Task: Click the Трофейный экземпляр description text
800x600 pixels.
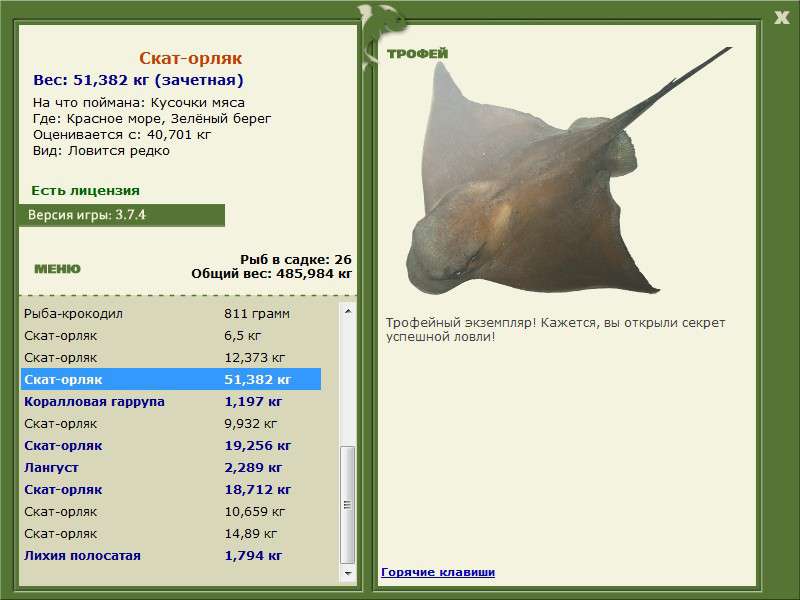Action: point(555,330)
